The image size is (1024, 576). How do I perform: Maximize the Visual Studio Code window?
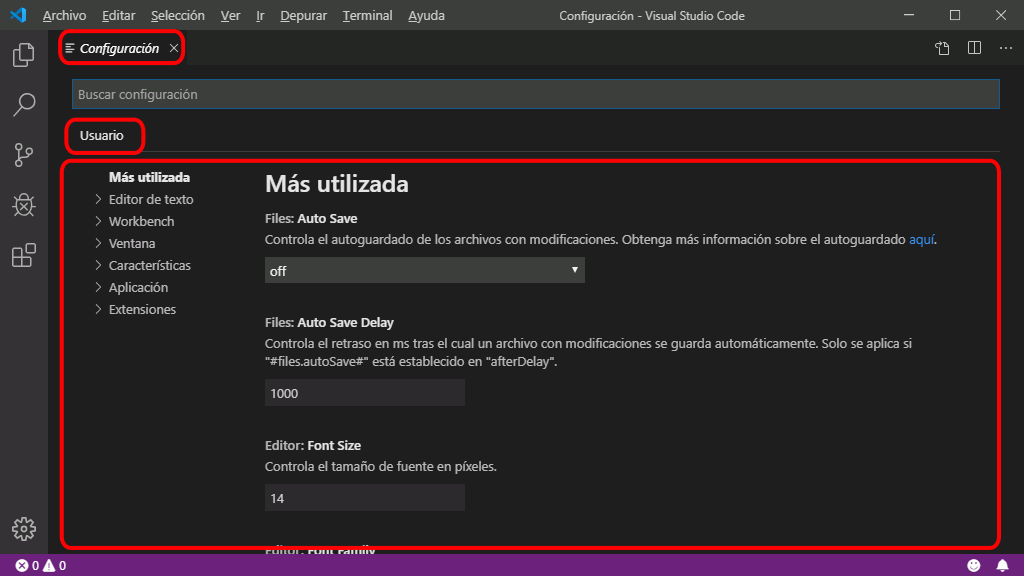click(955, 15)
